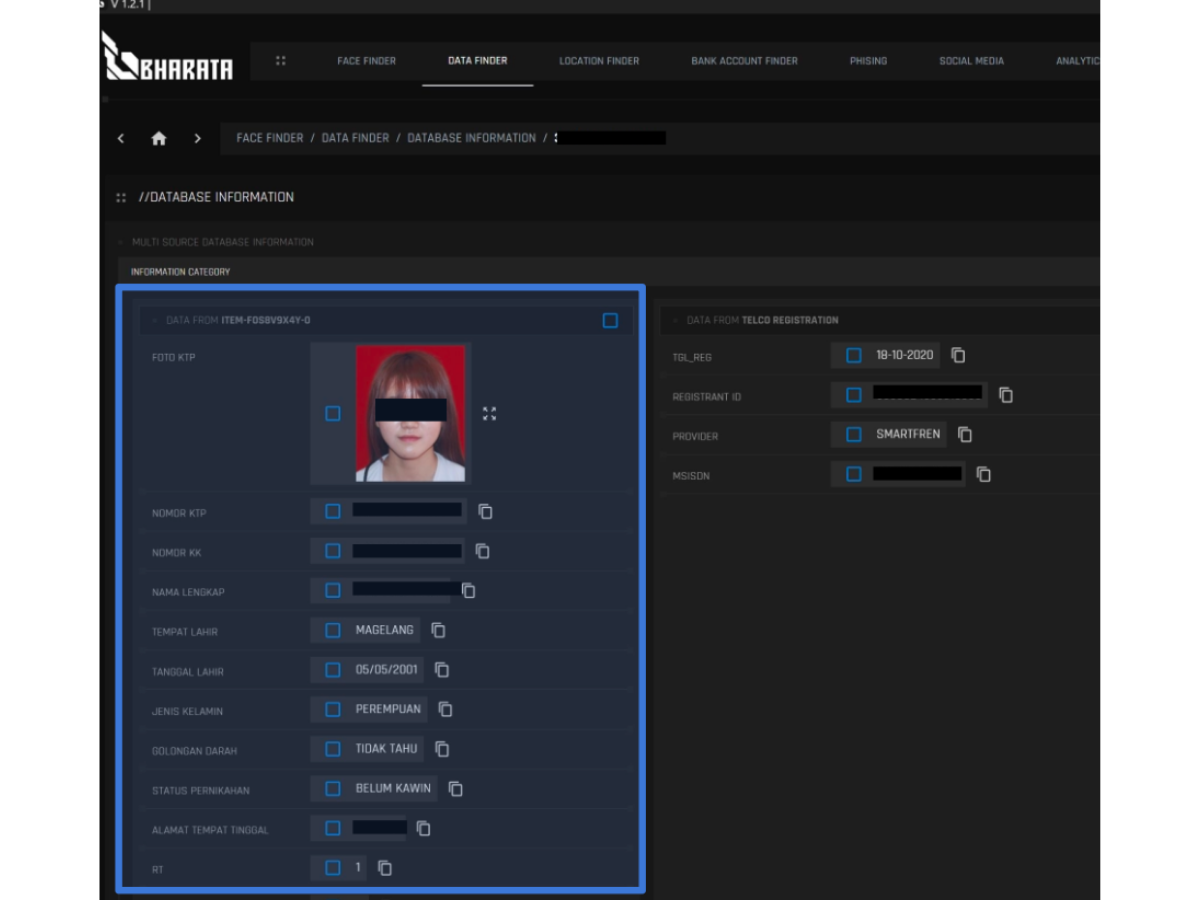Click the back arrow navigation icon
Screen dimensions: 1200x900
point(121,139)
